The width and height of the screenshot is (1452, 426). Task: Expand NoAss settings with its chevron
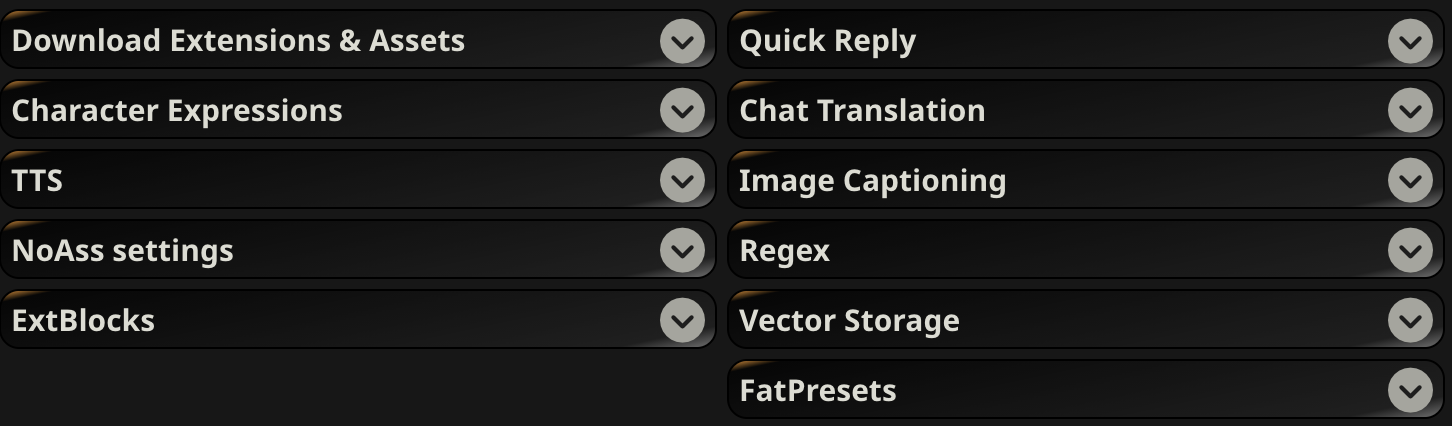point(682,251)
